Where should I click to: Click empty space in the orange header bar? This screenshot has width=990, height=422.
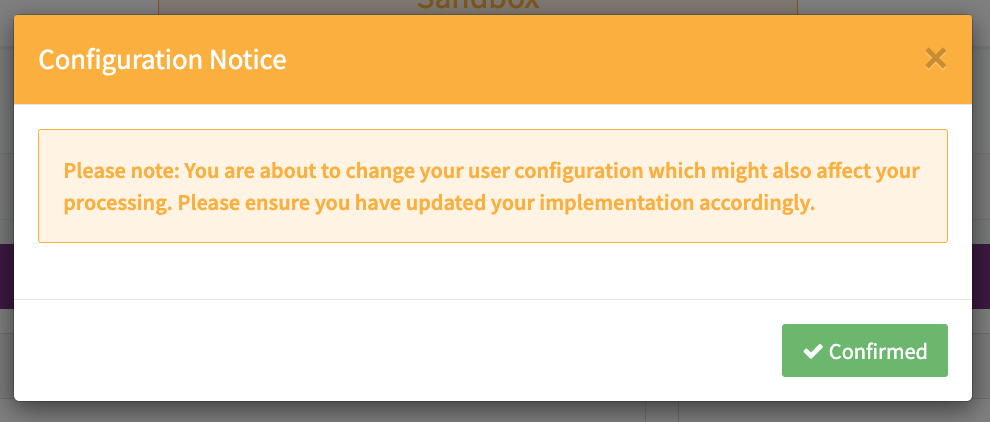point(600,60)
